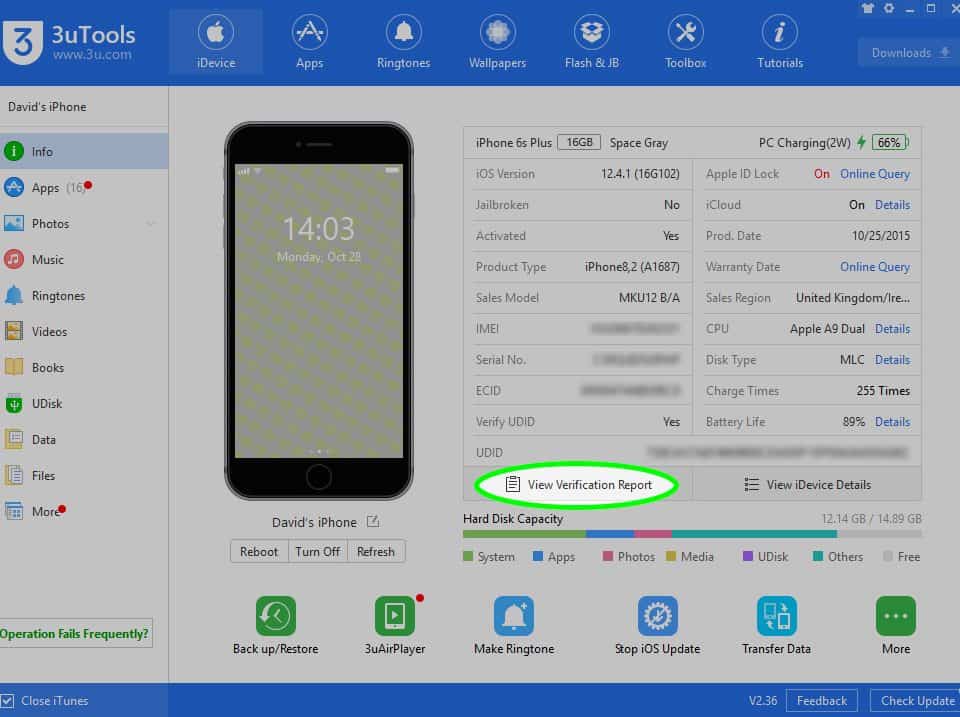
Task: Open More in the sidebar
Action: 84,511
